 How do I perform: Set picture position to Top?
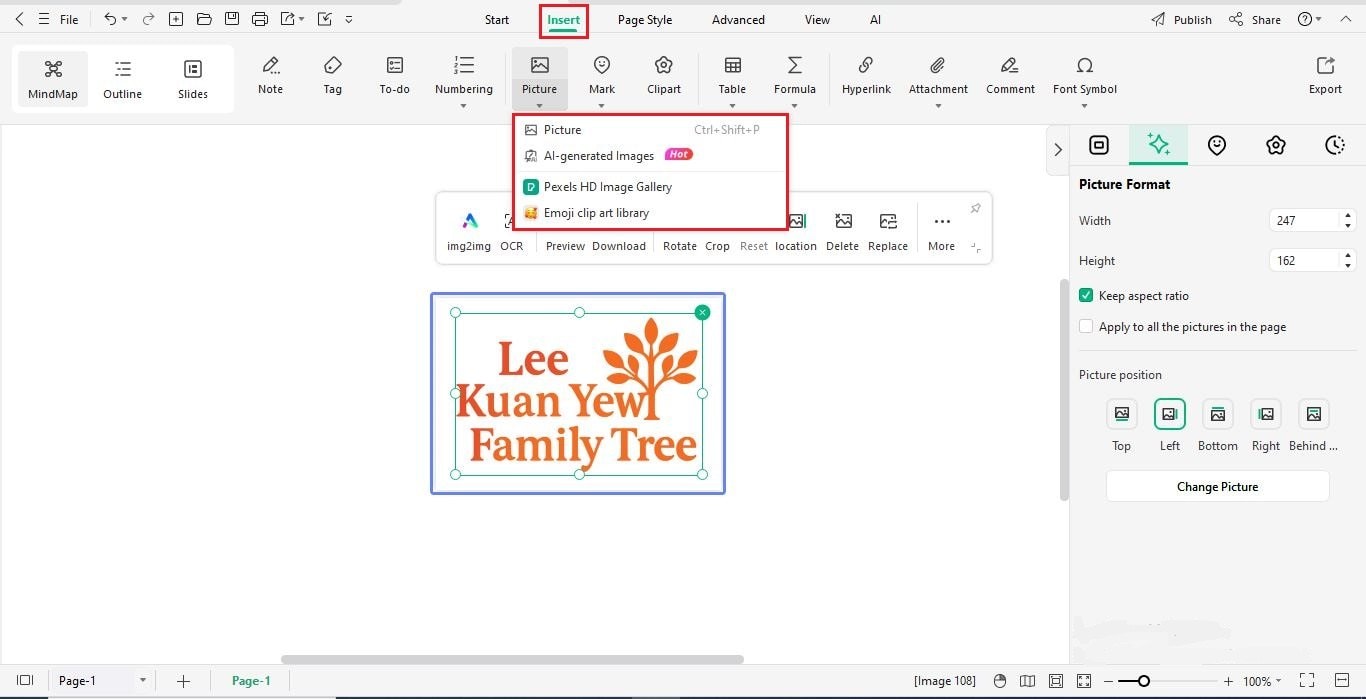click(x=1122, y=414)
